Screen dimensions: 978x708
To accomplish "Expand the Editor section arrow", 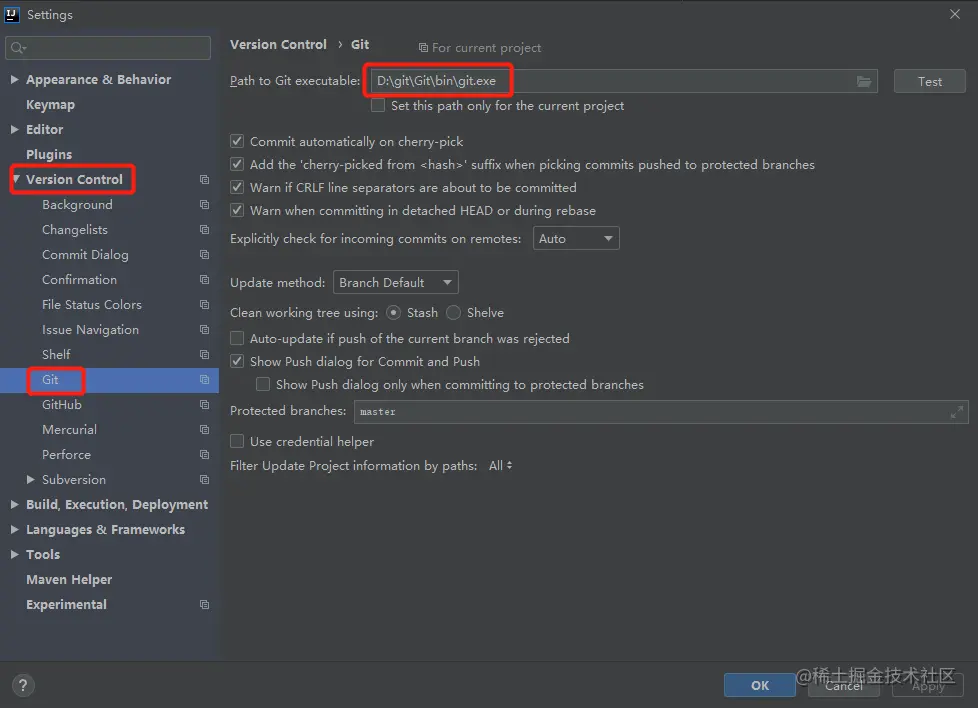I will pos(14,129).
